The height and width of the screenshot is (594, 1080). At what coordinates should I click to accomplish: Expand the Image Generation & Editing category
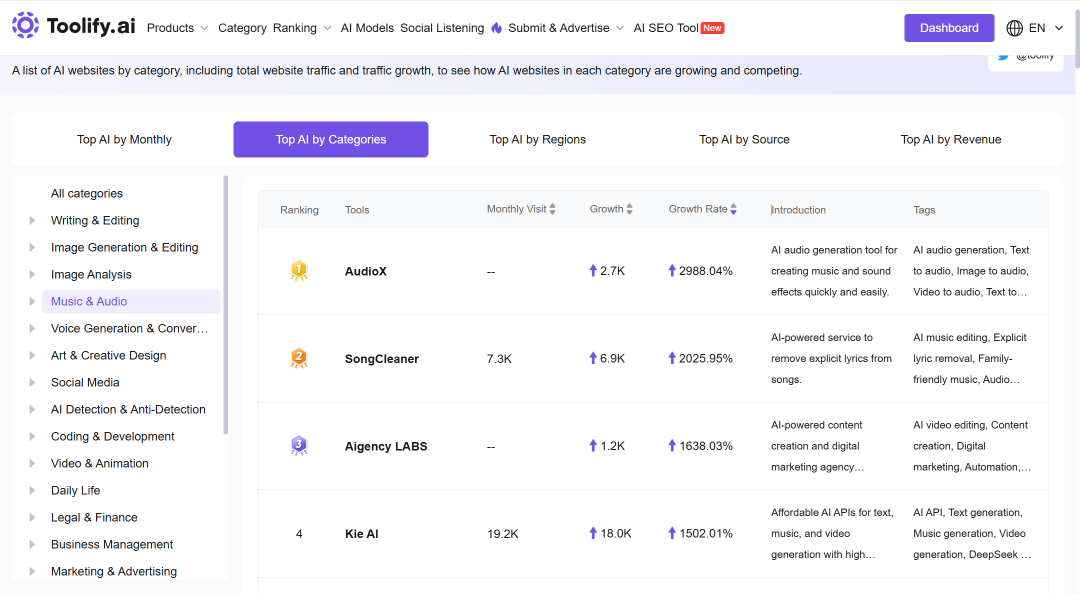coord(32,247)
